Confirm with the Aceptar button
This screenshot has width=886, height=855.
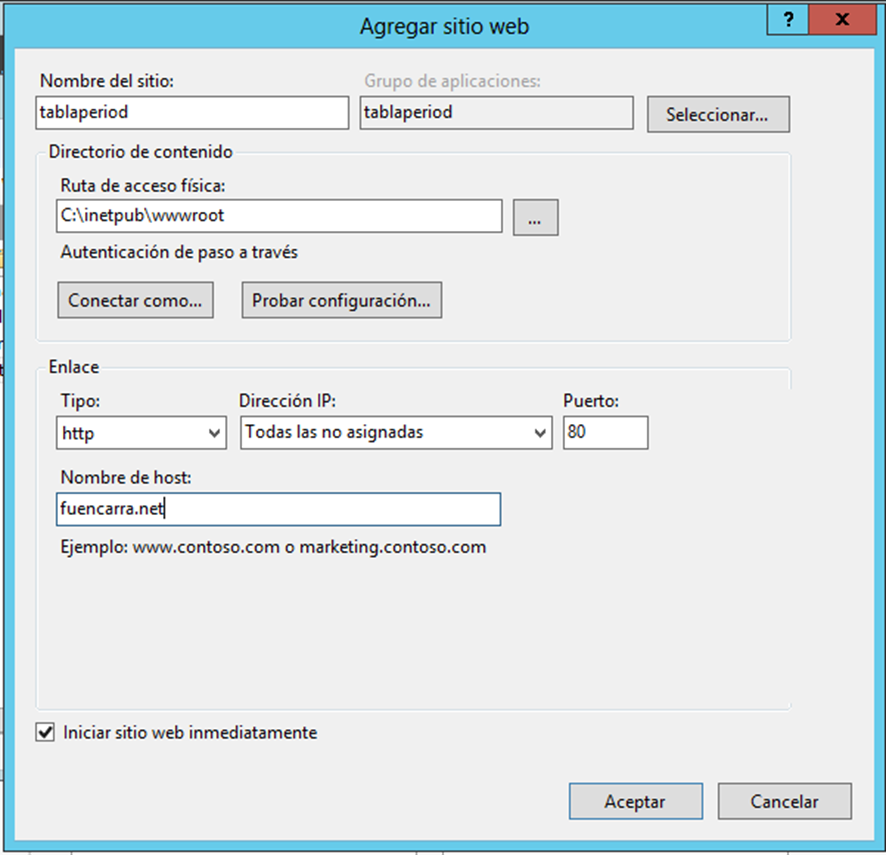point(635,801)
